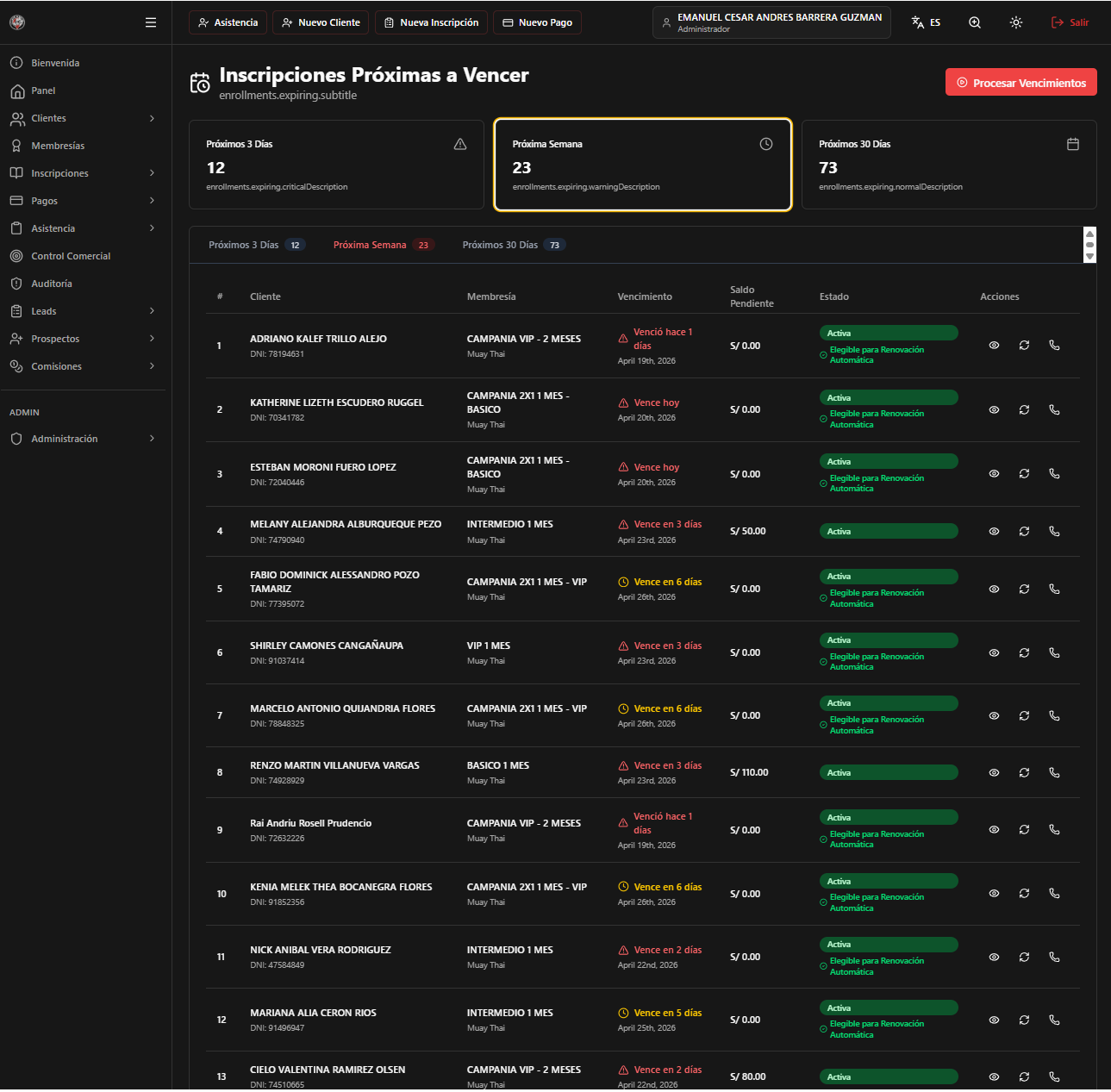This screenshot has height=1092, width=1111.
Task: Click the tab strip scroll-up arrow
Action: pyautogui.click(x=1090, y=234)
